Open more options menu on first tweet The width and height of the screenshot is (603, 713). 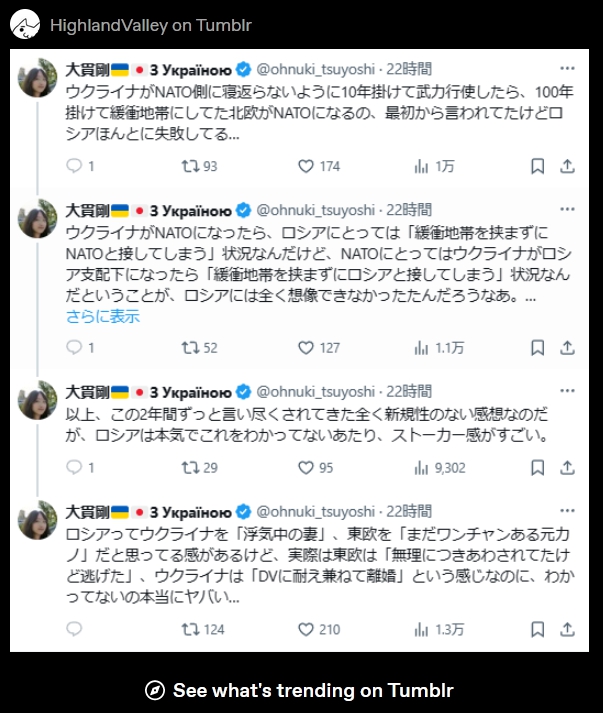[567, 69]
